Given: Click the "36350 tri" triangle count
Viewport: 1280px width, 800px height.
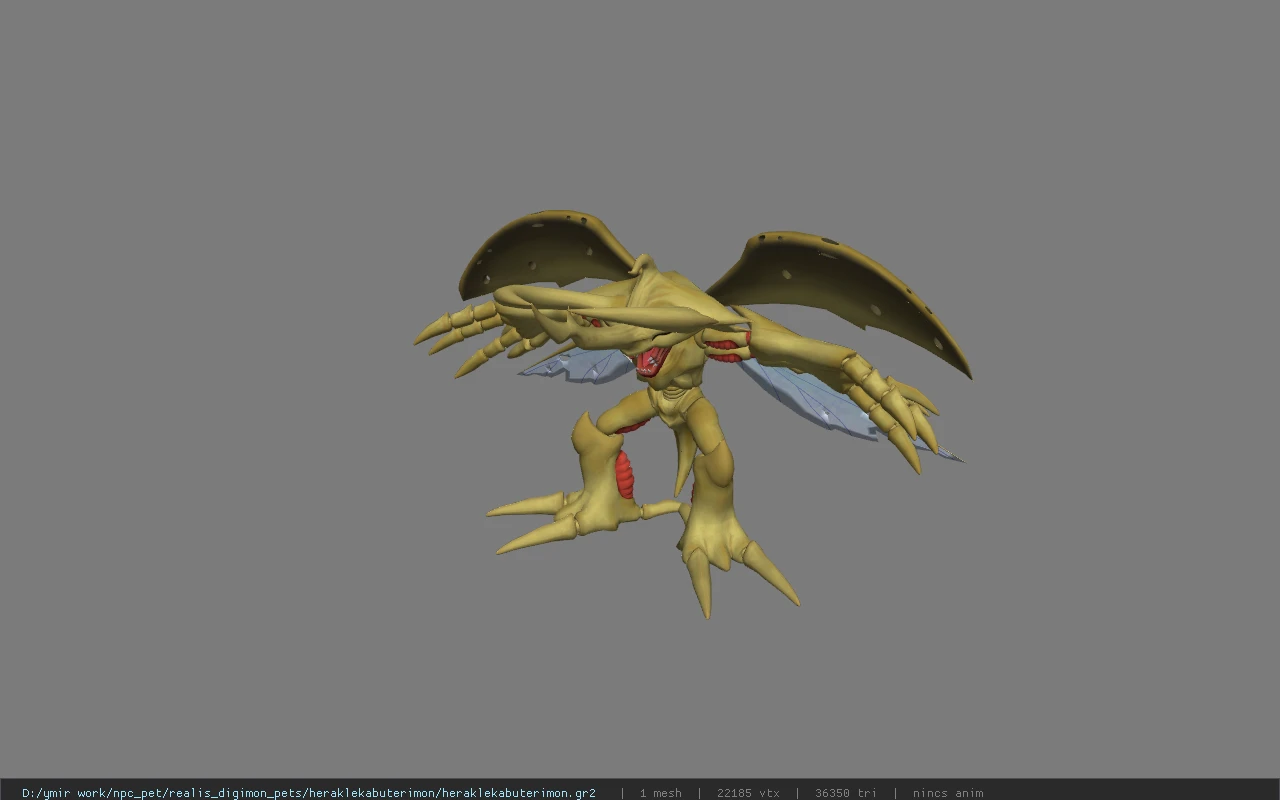Looking at the screenshot, I should [845, 793].
